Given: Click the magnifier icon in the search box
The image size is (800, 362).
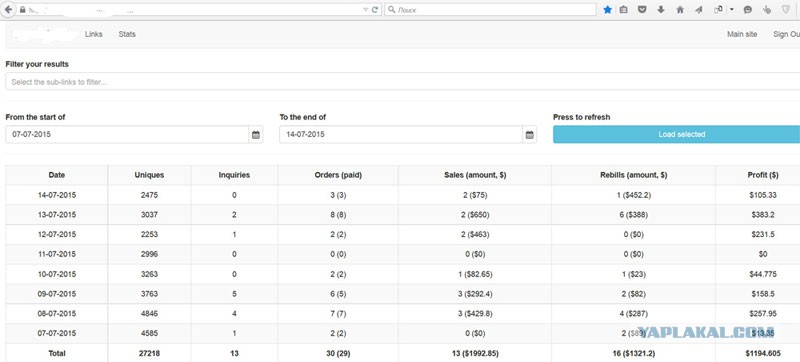Looking at the screenshot, I should [391, 10].
